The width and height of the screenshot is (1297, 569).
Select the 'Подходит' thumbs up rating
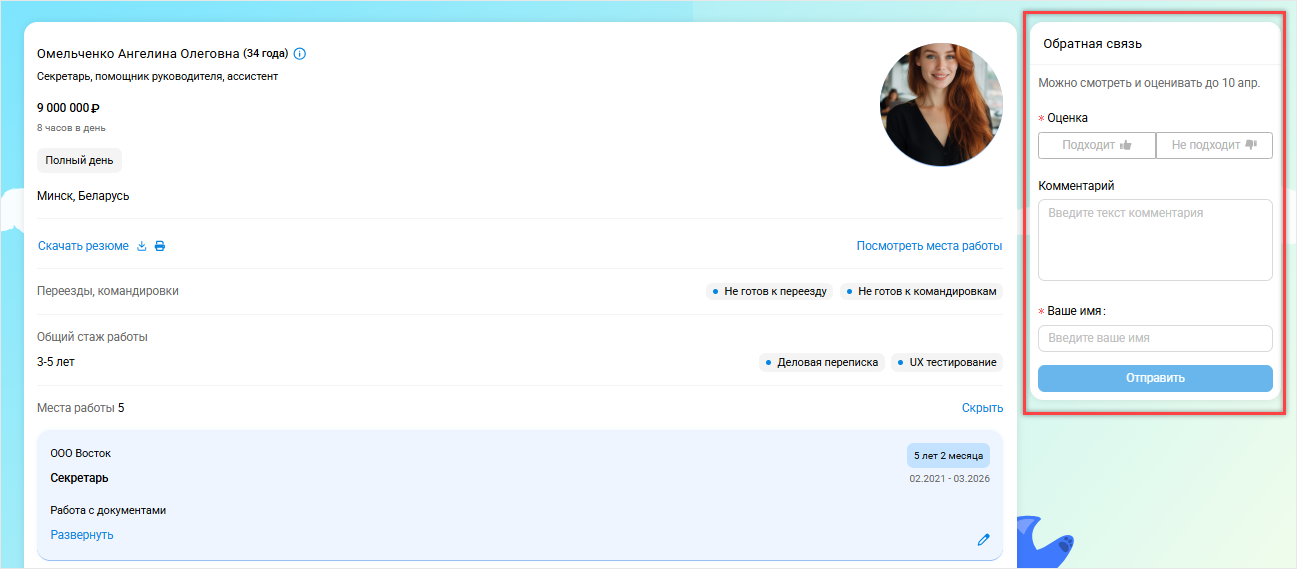[x=1096, y=145]
